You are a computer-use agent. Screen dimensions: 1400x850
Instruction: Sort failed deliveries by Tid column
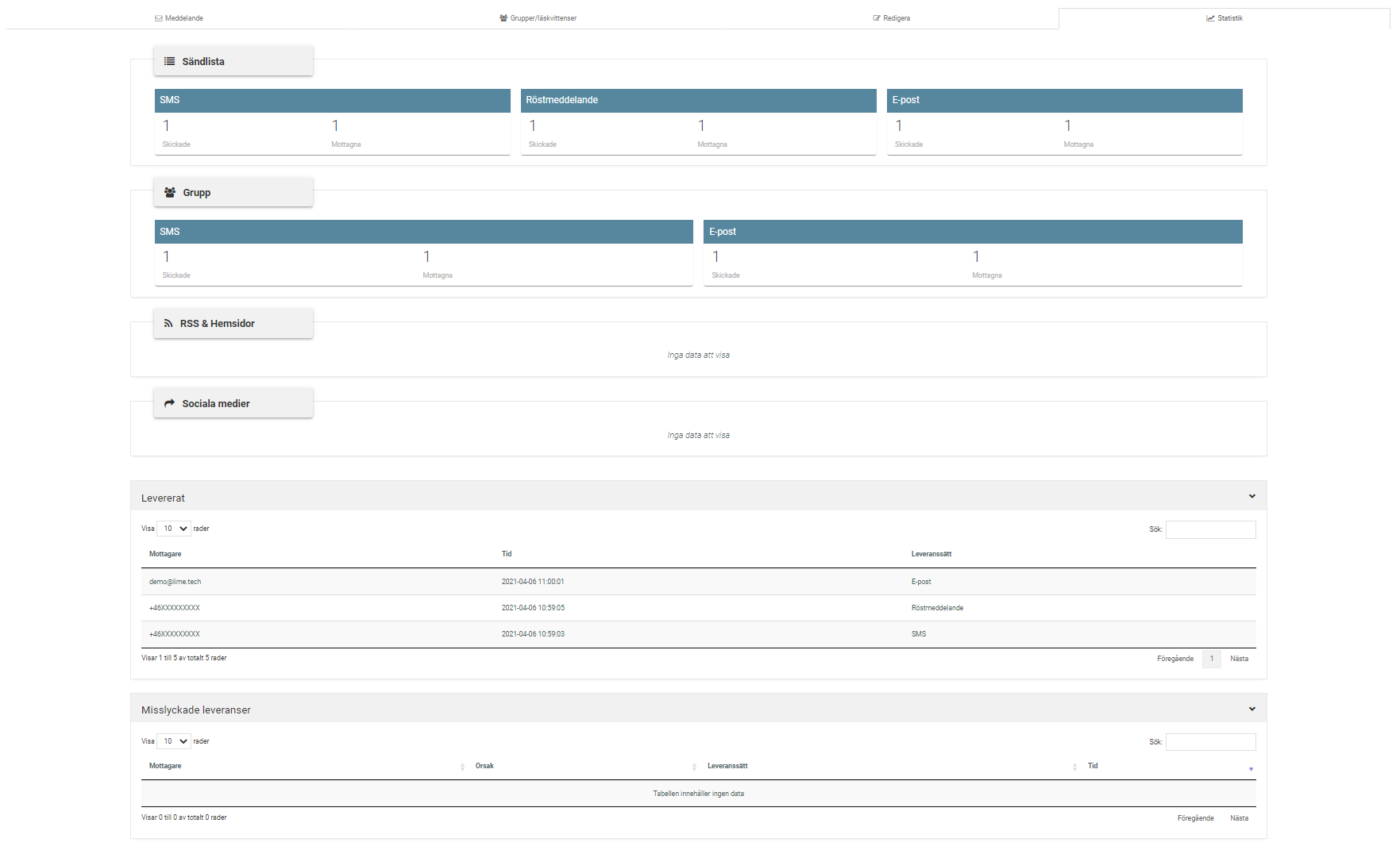1093,766
